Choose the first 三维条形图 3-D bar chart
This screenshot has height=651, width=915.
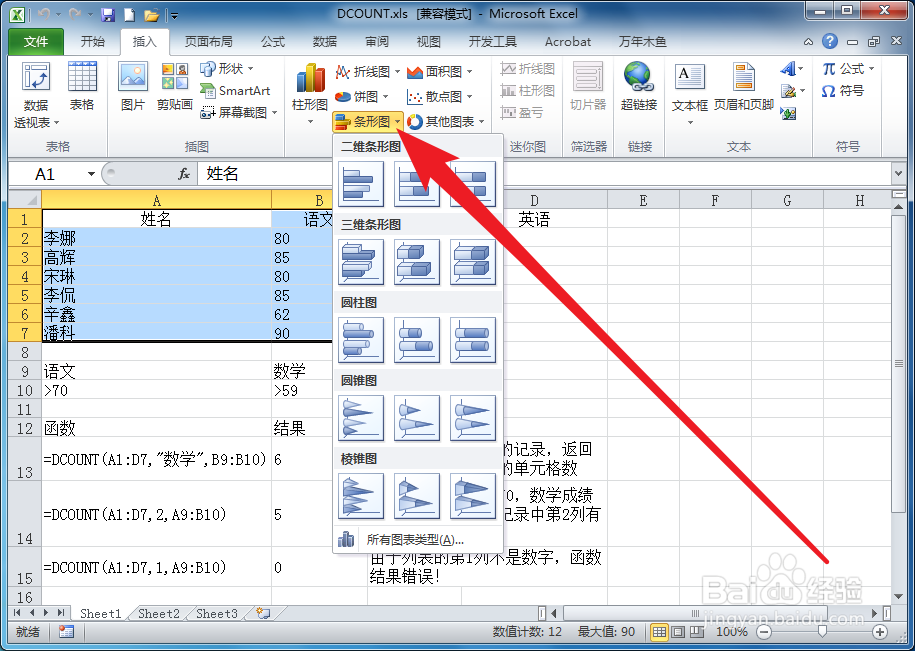pyautogui.click(x=361, y=263)
